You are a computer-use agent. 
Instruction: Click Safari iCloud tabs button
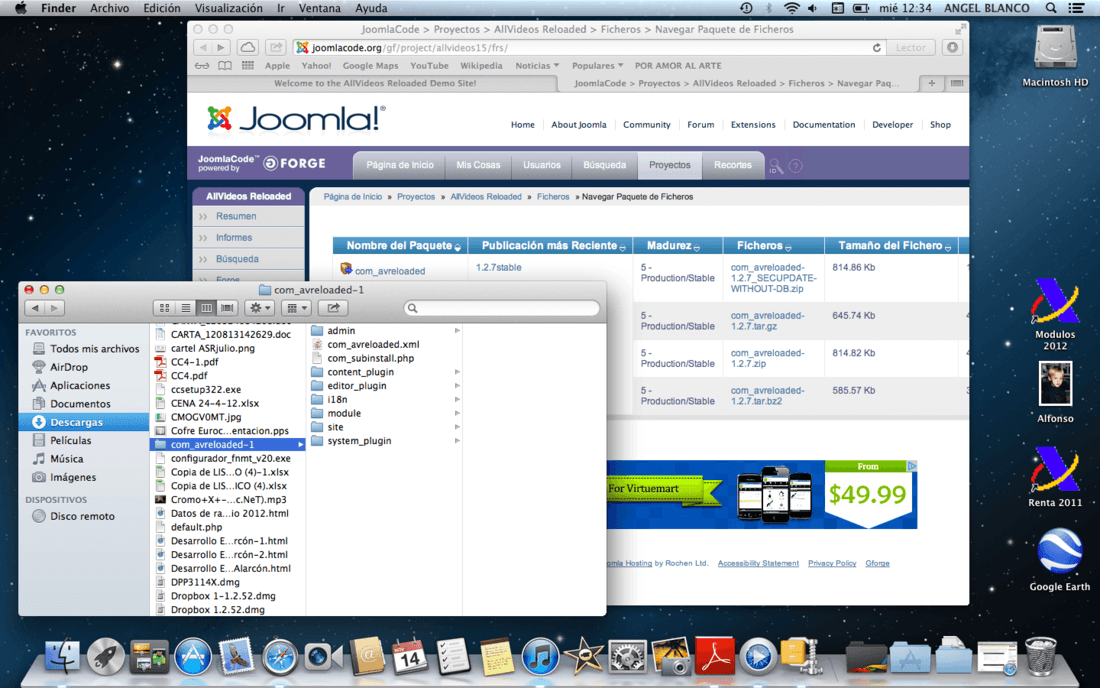[248, 48]
